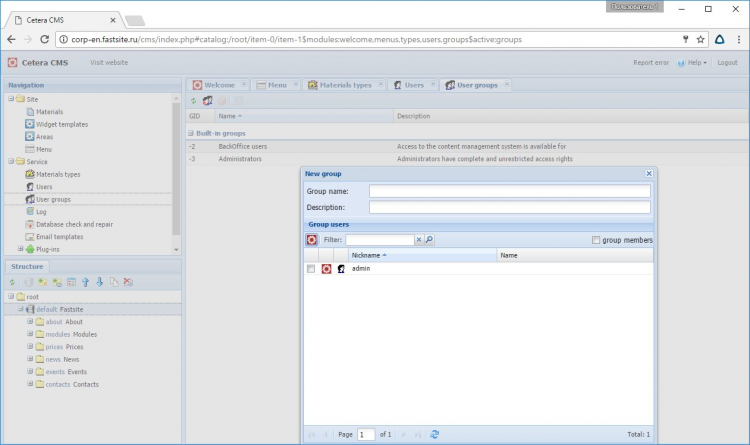Click the Navigation panel scrollbar
Viewport: 750px width, 445px height.
click(x=176, y=169)
